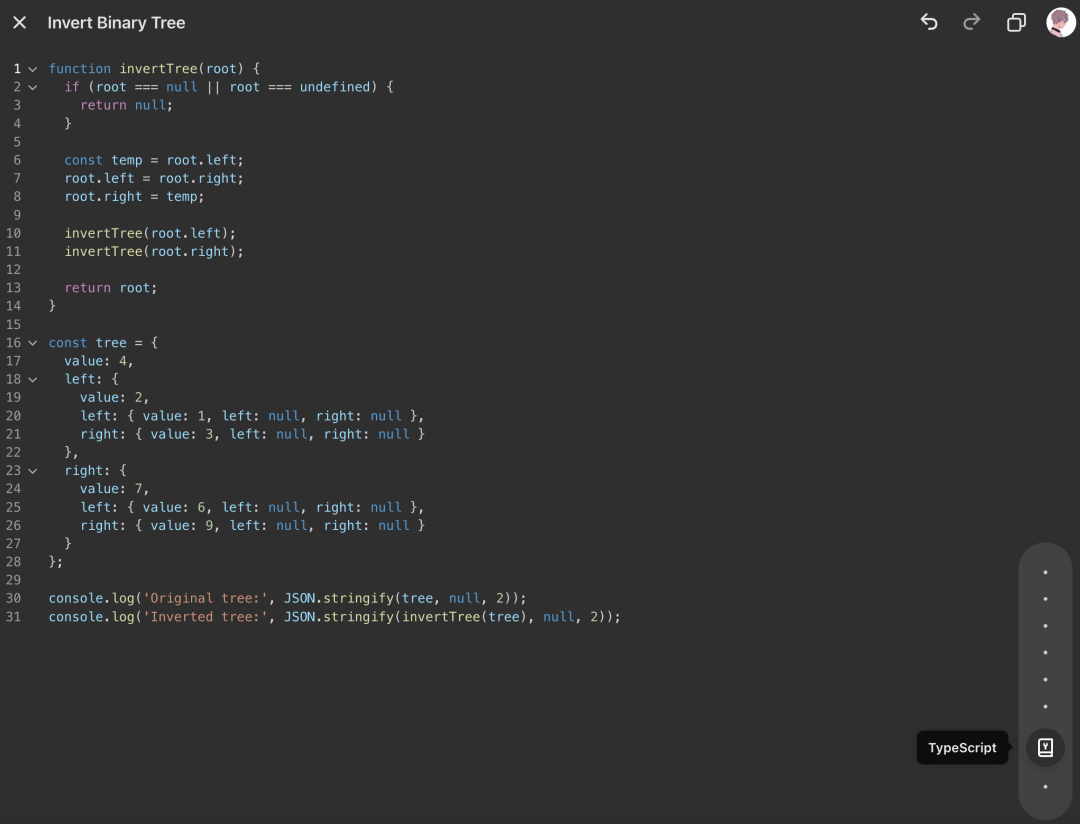Collapse the invertTree function at line 1
This screenshot has width=1080, height=824.
click(32, 69)
